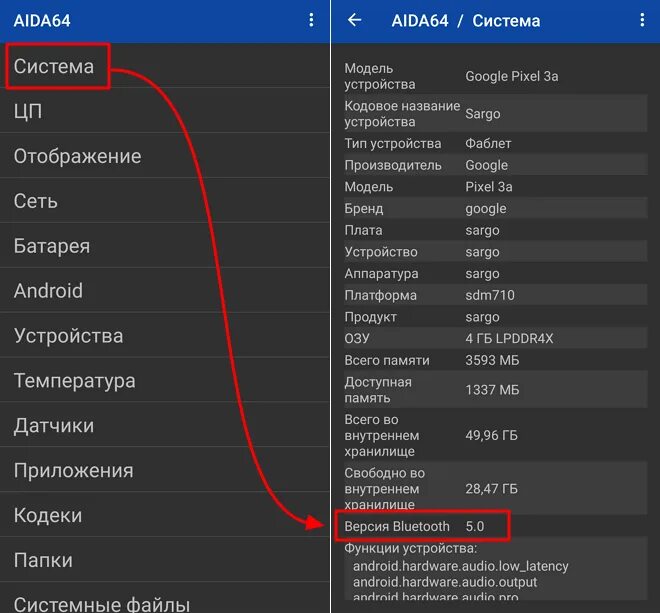The width and height of the screenshot is (660, 613).
Task: Open the overflow menu in Система screen
Action: pyautogui.click(x=642, y=20)
